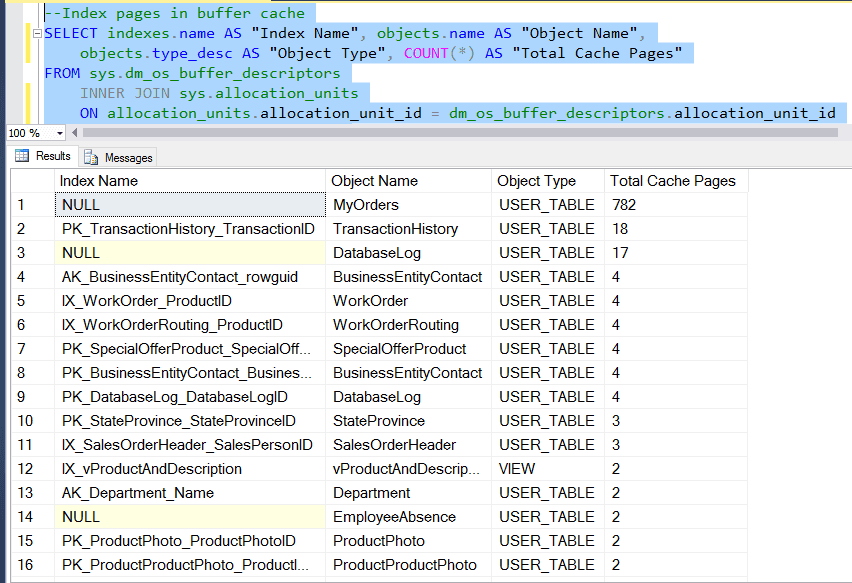Click the Results tab grid icon
Screen dimensions: 852x583
[x=20, y=157]
